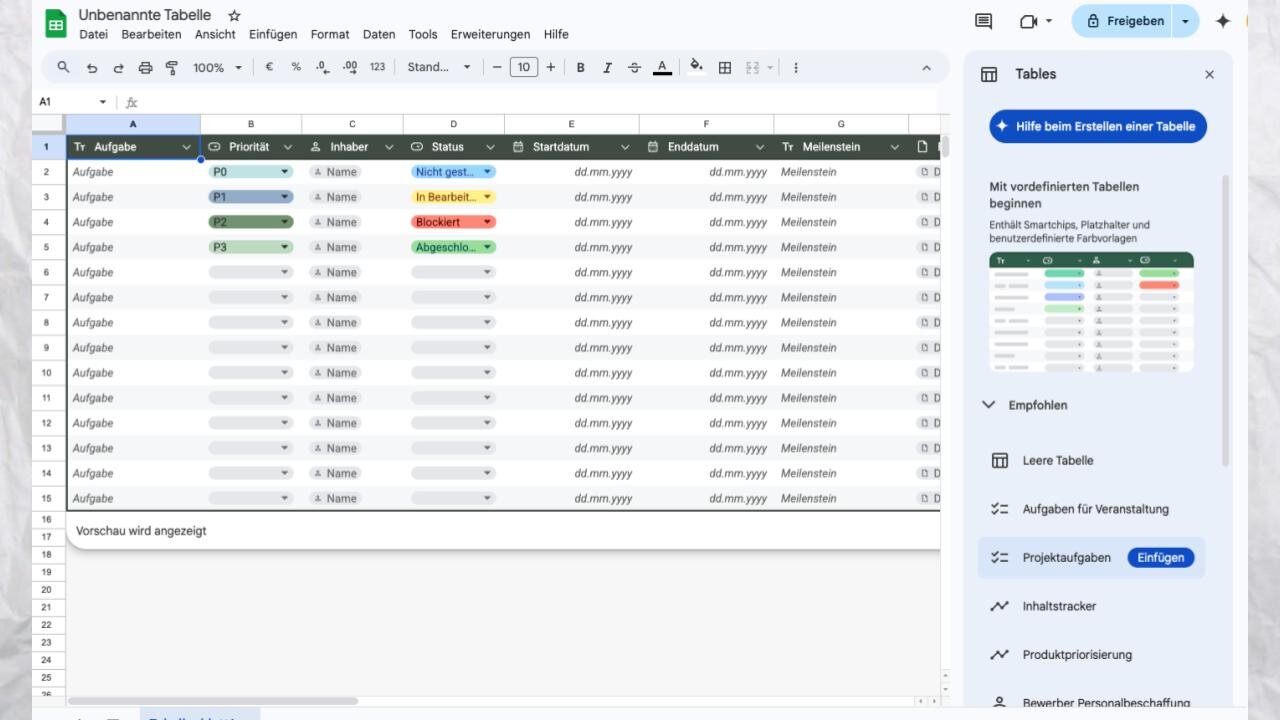Open the zoom 100% dropdown
Viewport: 1280px width, 720px height.
coord(217,68)
